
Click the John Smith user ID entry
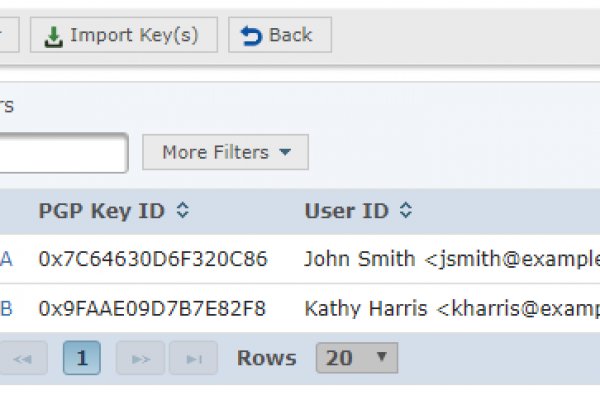pos(450,260)
